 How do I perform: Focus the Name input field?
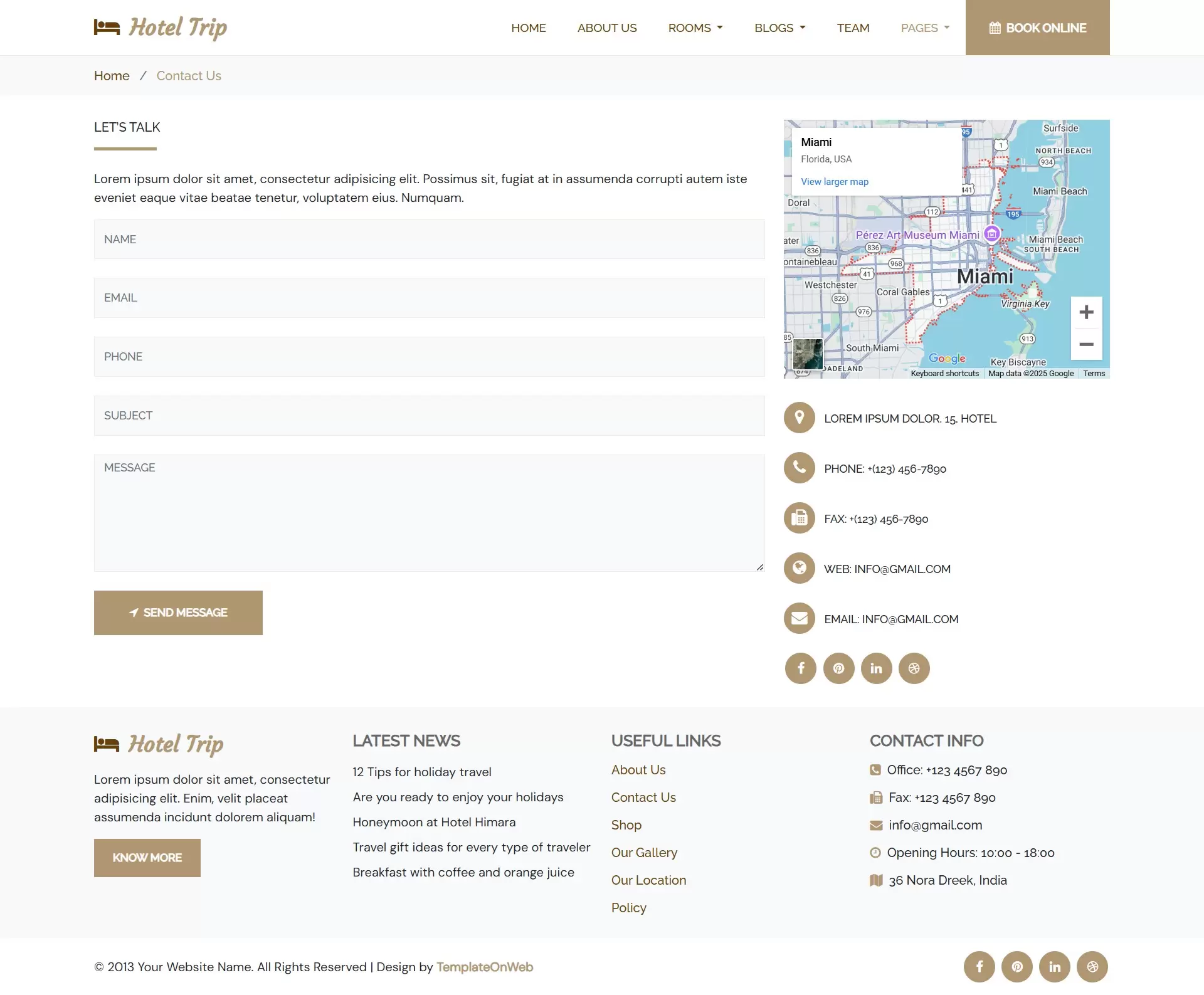pyautogui.click(x=430, y=240)
